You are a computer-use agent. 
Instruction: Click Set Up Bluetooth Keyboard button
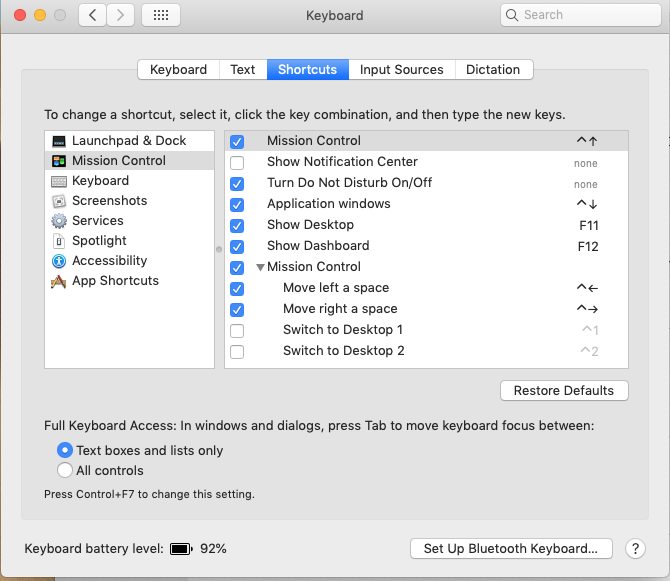click(x=510, y=548)
